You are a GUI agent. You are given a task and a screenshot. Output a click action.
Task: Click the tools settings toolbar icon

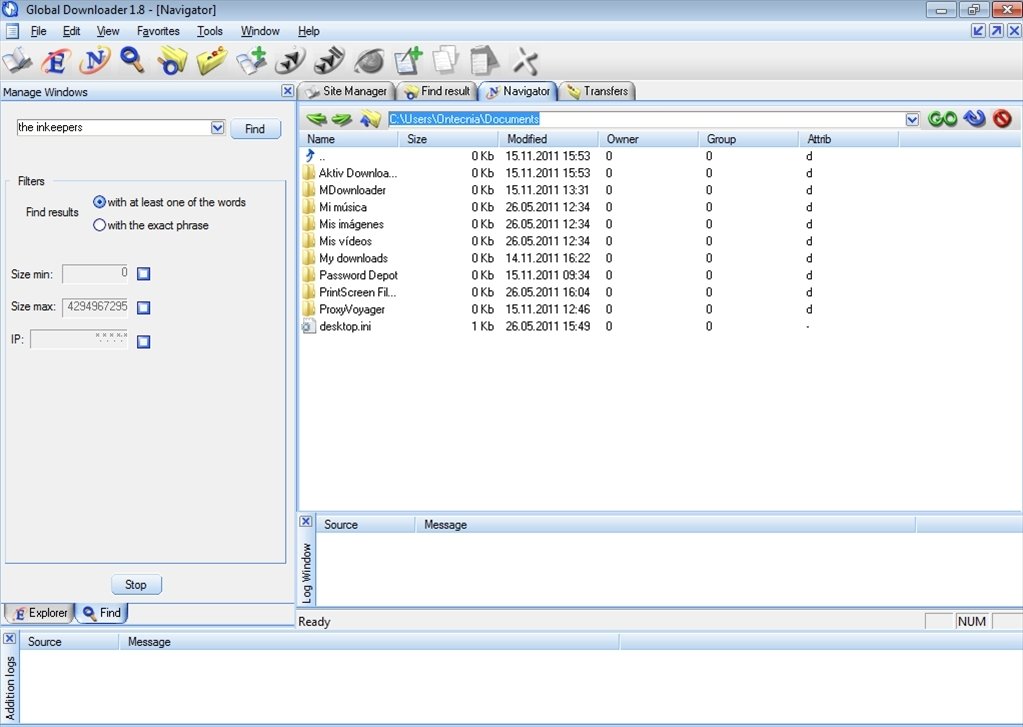(525, 61)
